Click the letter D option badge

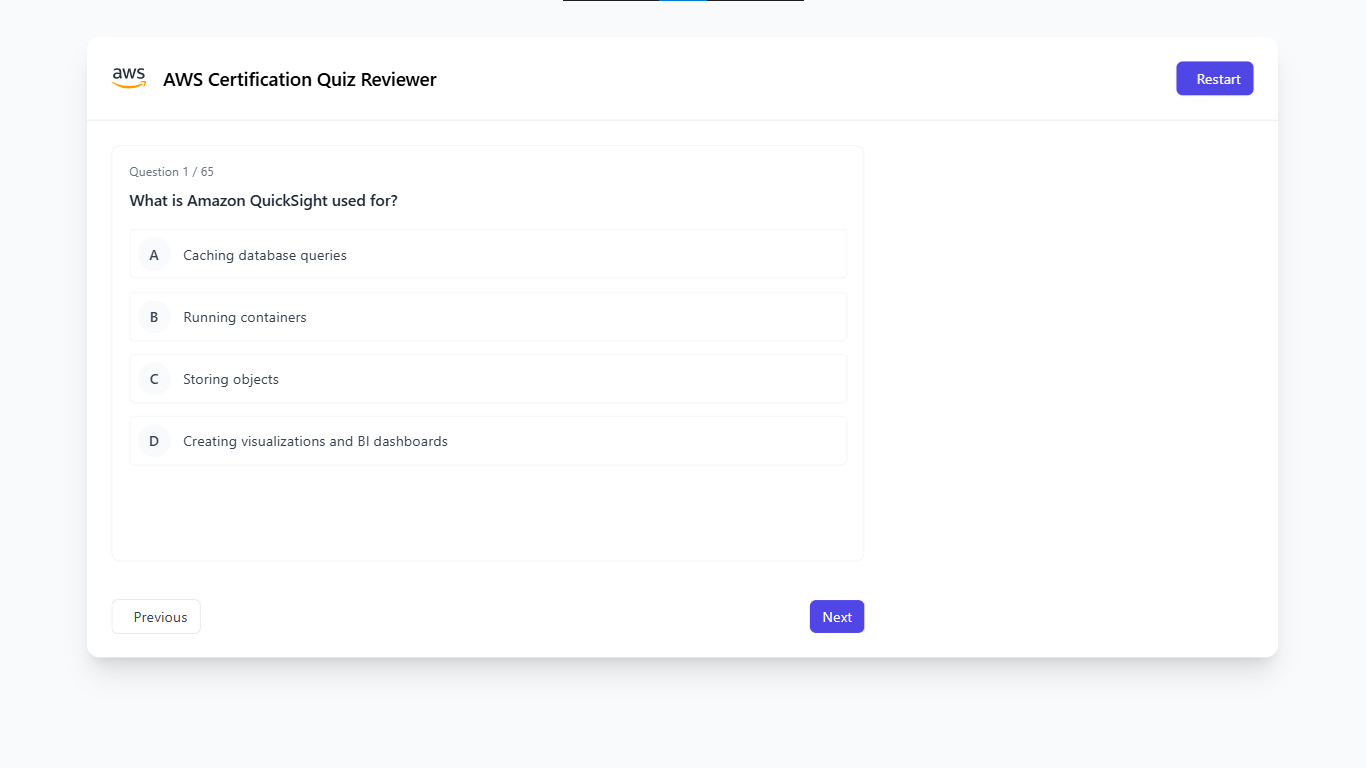pos(154,441)
